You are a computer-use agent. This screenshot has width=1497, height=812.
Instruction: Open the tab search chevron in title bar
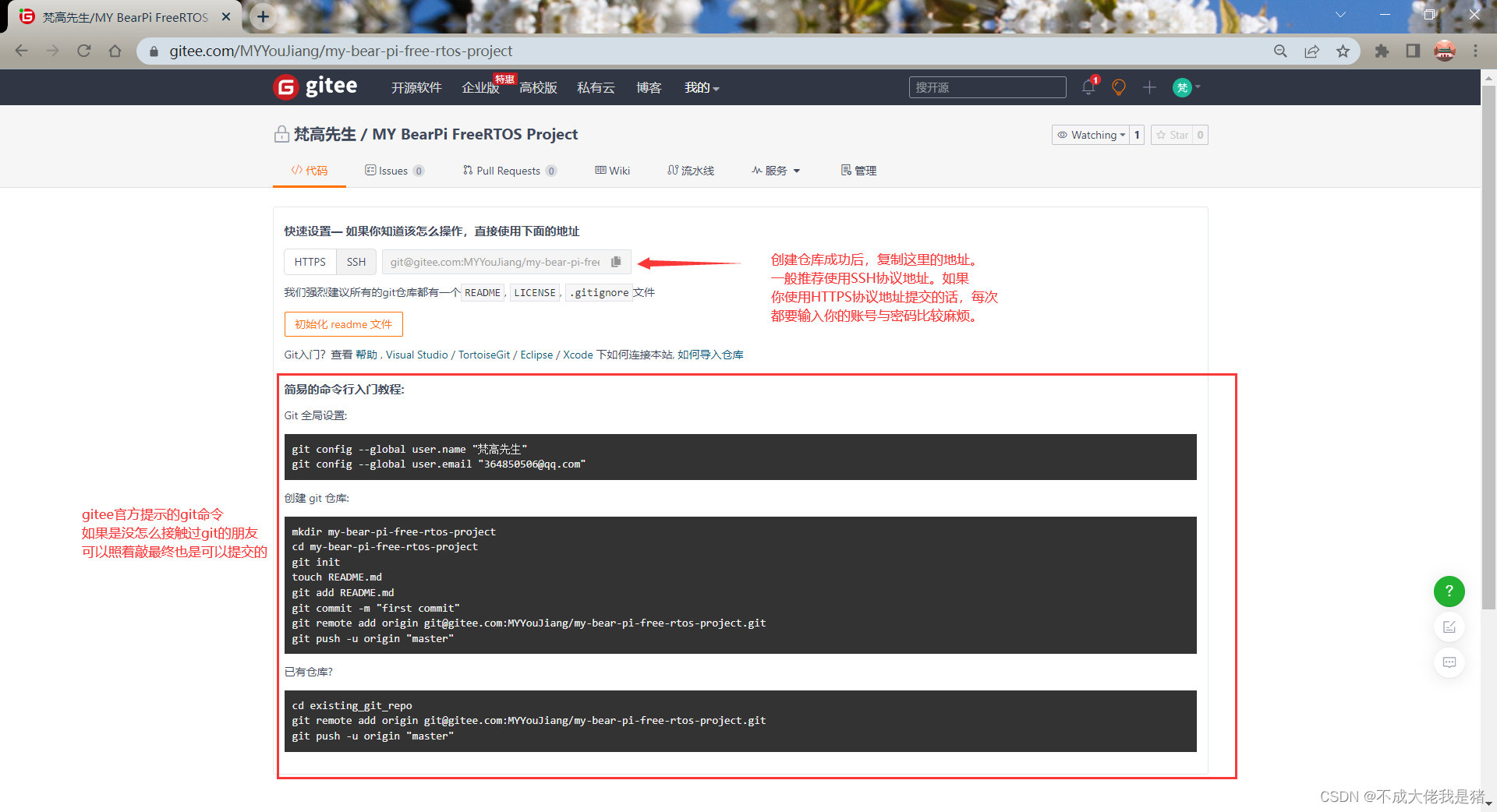point(1341,14)
